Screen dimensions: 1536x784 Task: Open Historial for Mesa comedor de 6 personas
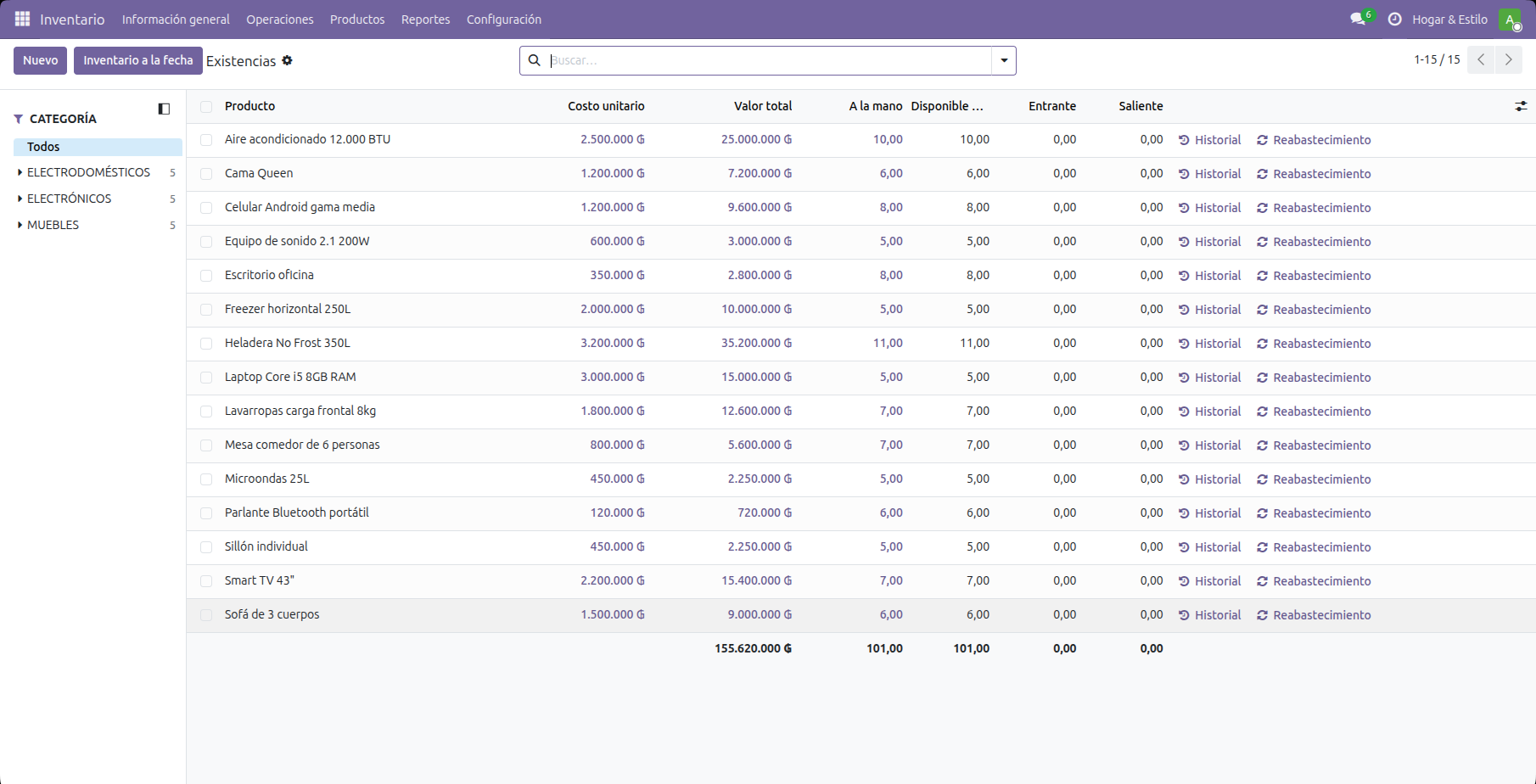(x=1209, y=445)
